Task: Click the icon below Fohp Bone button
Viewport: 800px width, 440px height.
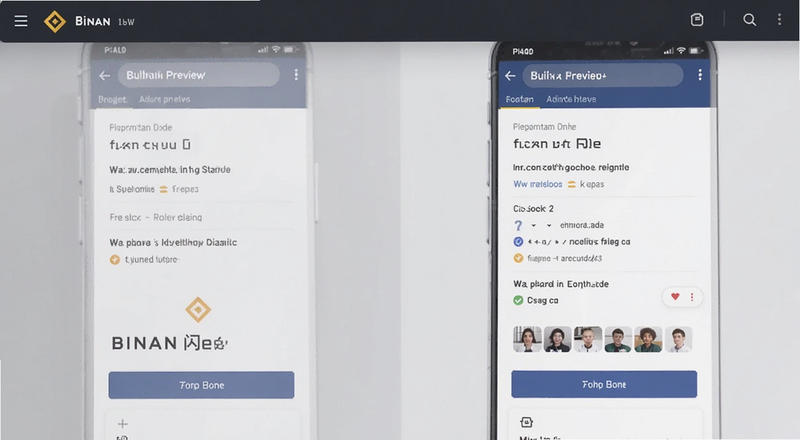Action: pyautogui.click(x=527, y=422)
